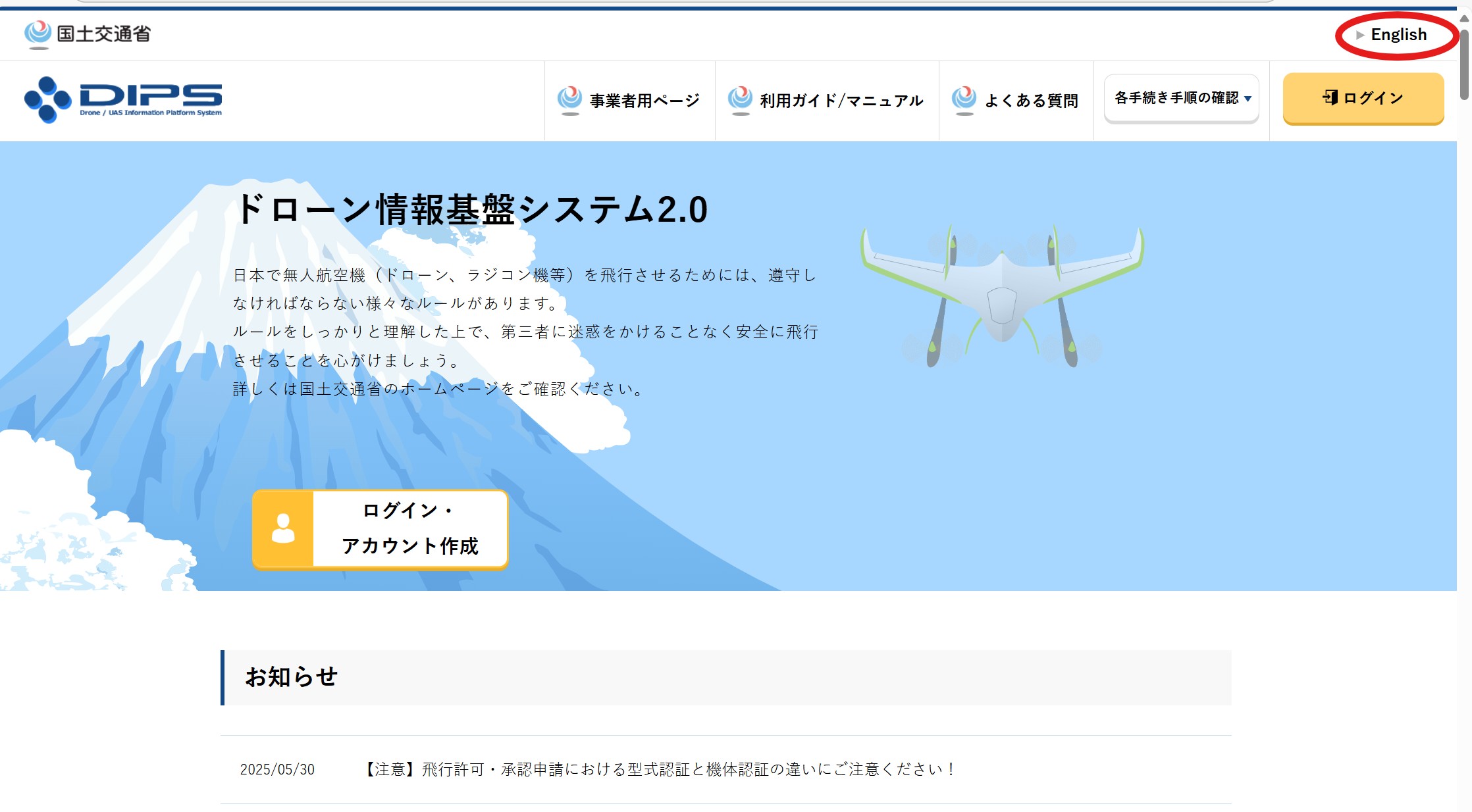Click the login door icon in the yellow button
Screen dimensions: 1472x812
point(1329,98)
